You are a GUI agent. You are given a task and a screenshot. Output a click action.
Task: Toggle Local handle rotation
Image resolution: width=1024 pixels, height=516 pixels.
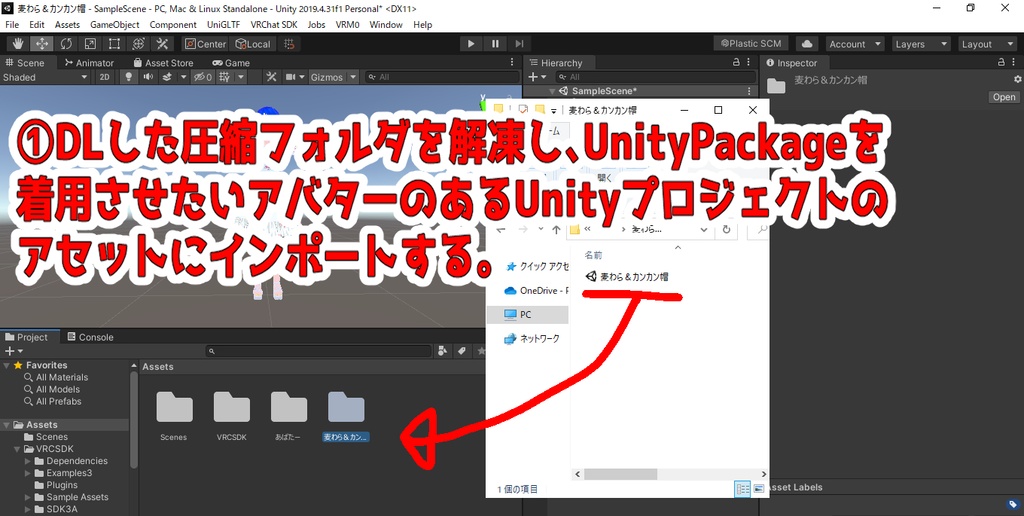tap(253, 44)
